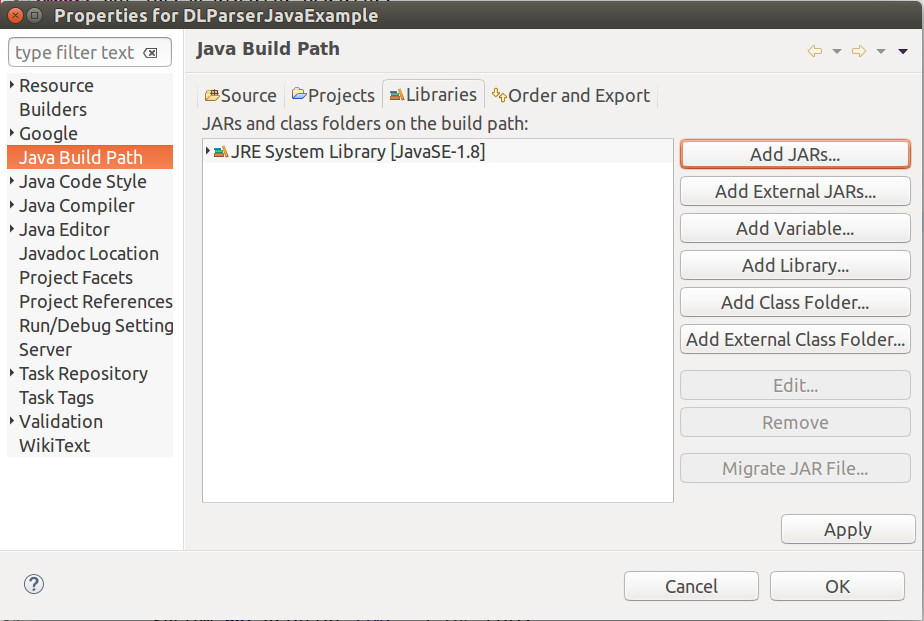Click Add Class Folder button
The width and height of the screenshot is (924, 621).
click(x=795, y=302)
